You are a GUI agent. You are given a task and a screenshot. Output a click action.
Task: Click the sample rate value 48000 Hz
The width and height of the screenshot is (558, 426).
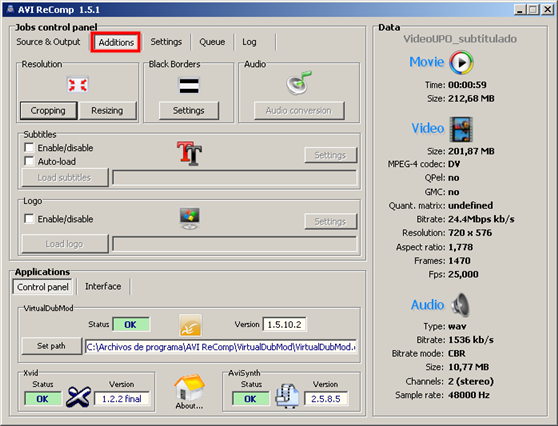(469, 395)
